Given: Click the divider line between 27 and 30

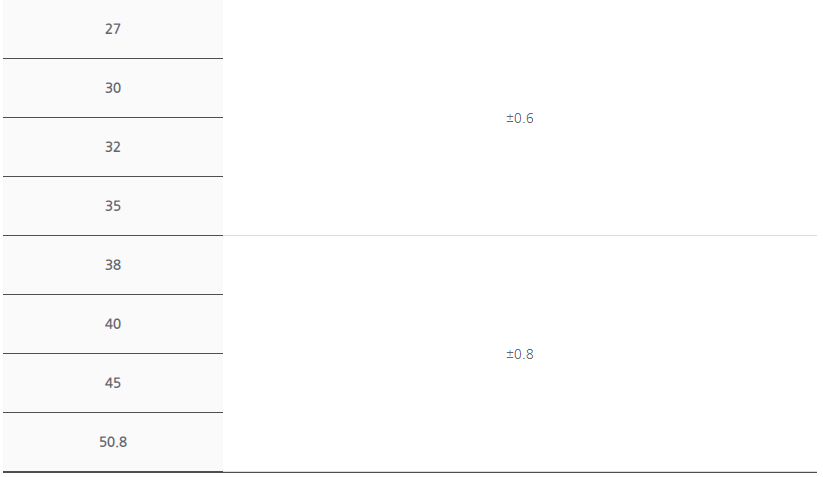Looking at the screenshot, I should click(113, 58).
